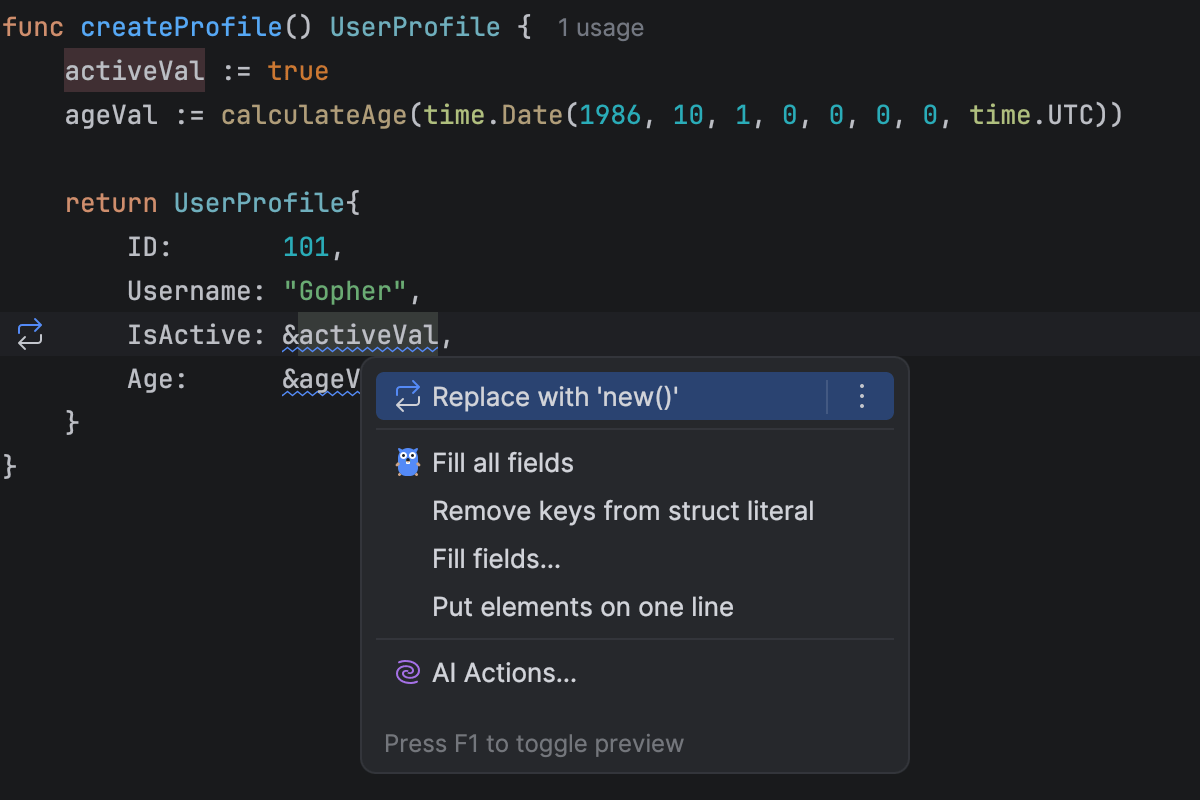Click the swap icon on 'Replace with new()' item
This screenshot has width=1200, height=800.
click(407, 397)
